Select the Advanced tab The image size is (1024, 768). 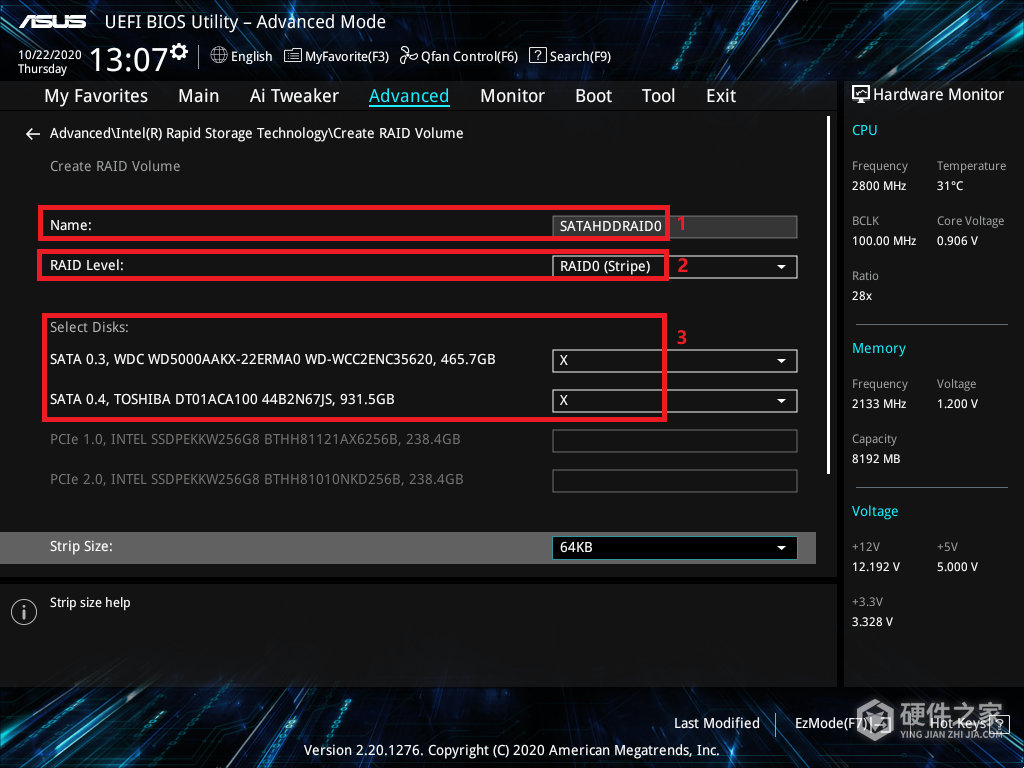pyautogui.click(x=409, y=96)
